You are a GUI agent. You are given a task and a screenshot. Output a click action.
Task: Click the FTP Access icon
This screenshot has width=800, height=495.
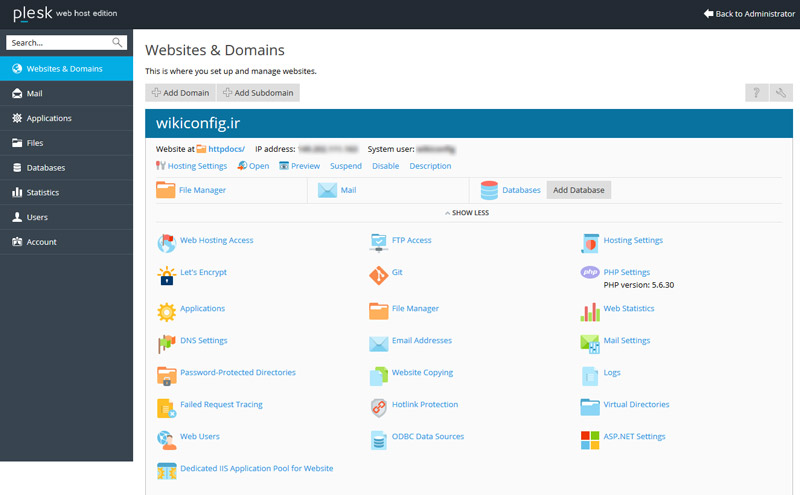point(379,243)
